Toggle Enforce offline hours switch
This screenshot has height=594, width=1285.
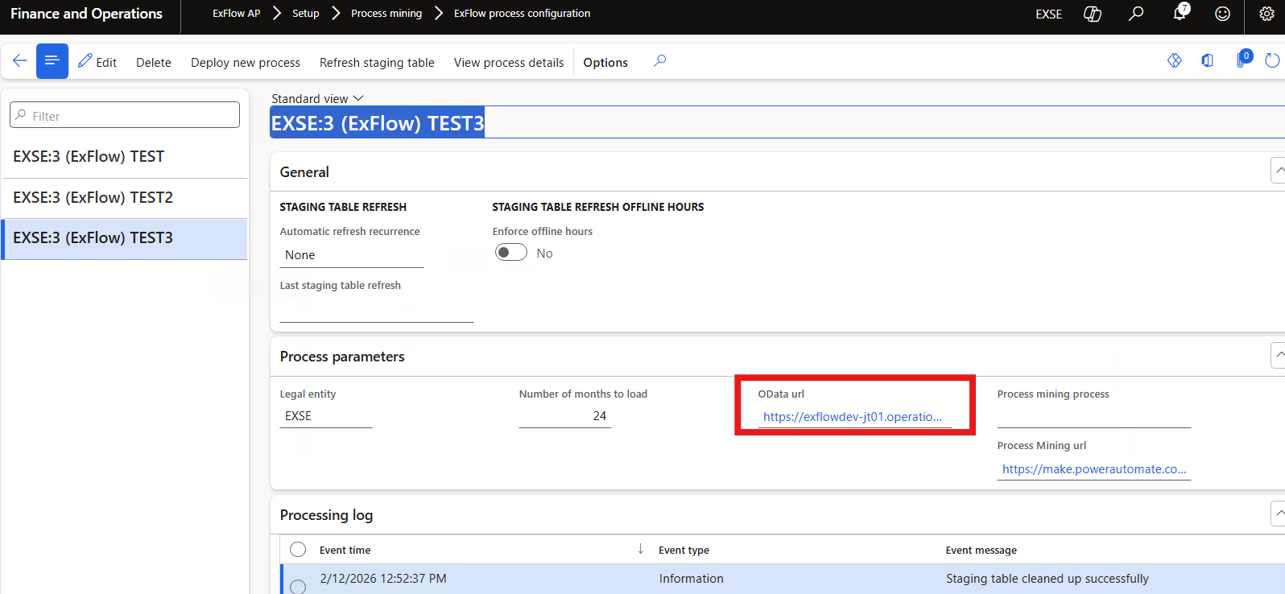[511, 253]
